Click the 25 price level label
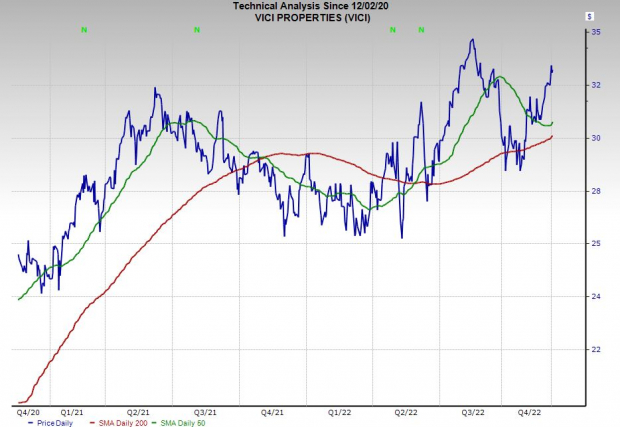Viewport: 620px width, 427px height. pyautogui.click(x=596, y=244)
